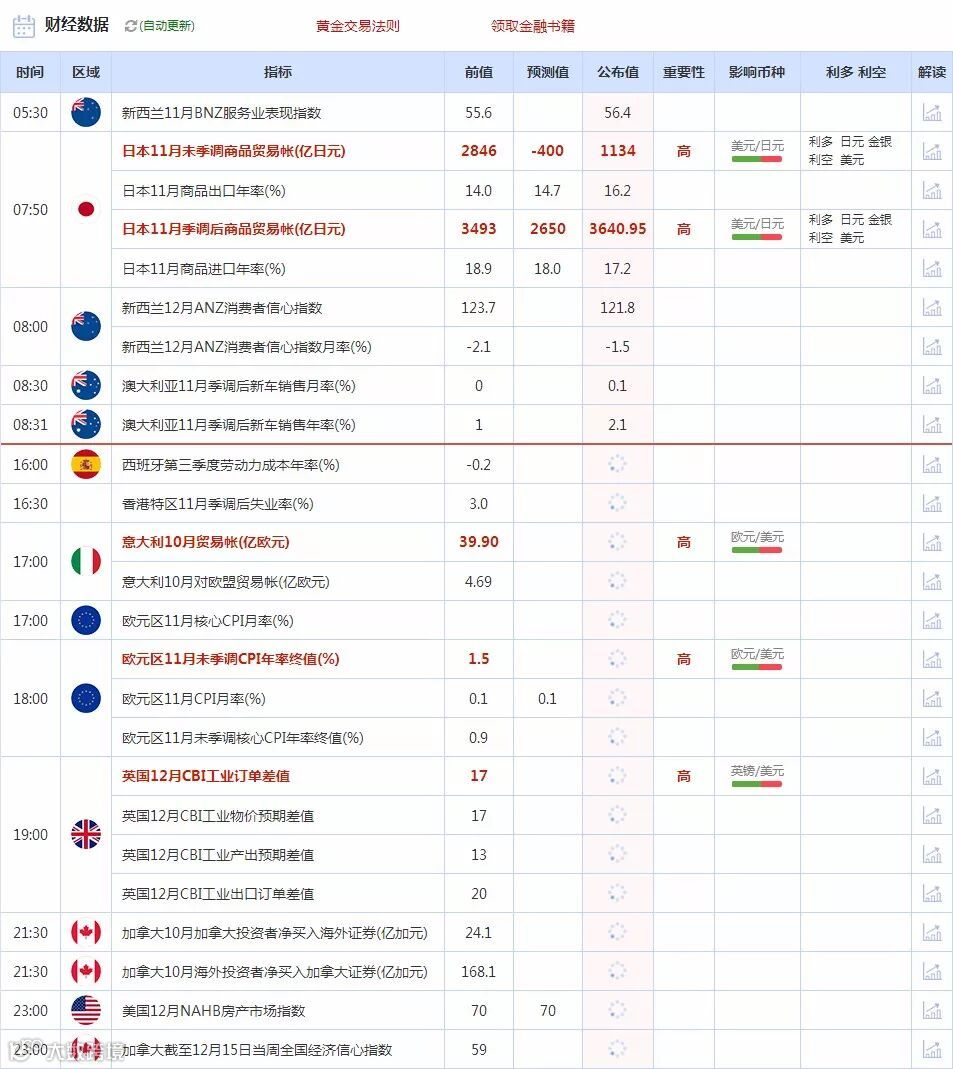Open chart icon for 西班牙第三季度劳动力成本年率
Screen dimensions: 953x1069
click(932, 464)
